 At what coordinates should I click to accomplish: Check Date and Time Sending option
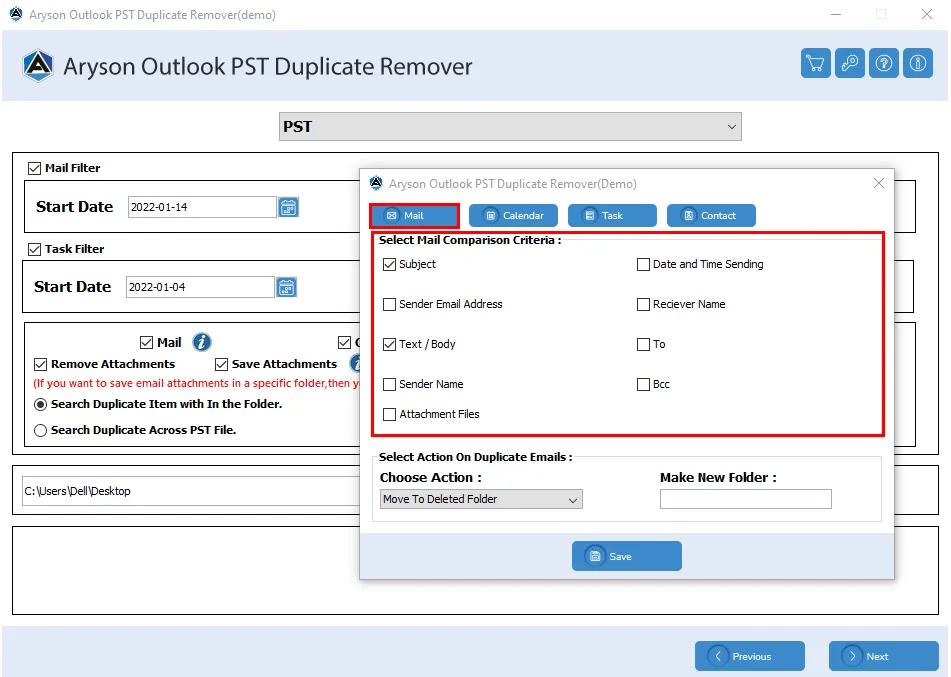point(644,264)
